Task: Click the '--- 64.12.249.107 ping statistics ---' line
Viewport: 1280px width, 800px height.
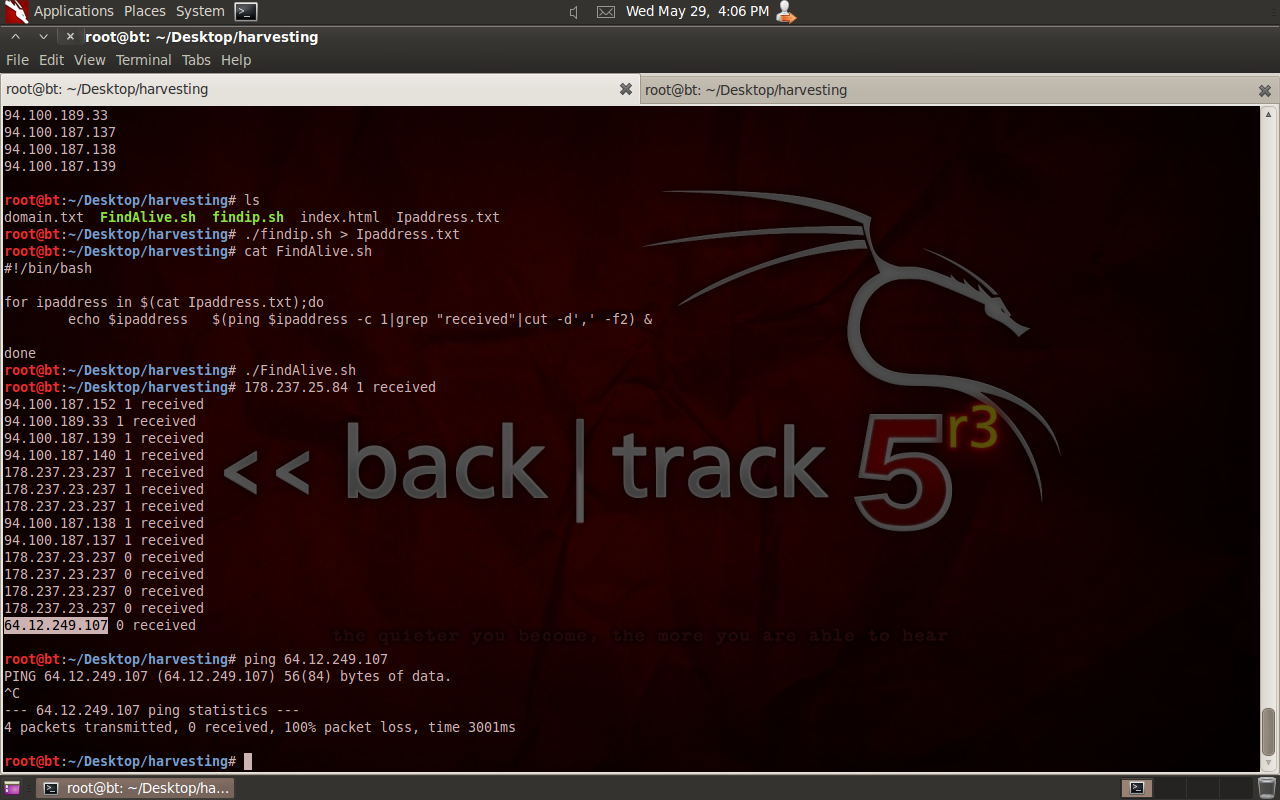Action: [x=152, y=710]
